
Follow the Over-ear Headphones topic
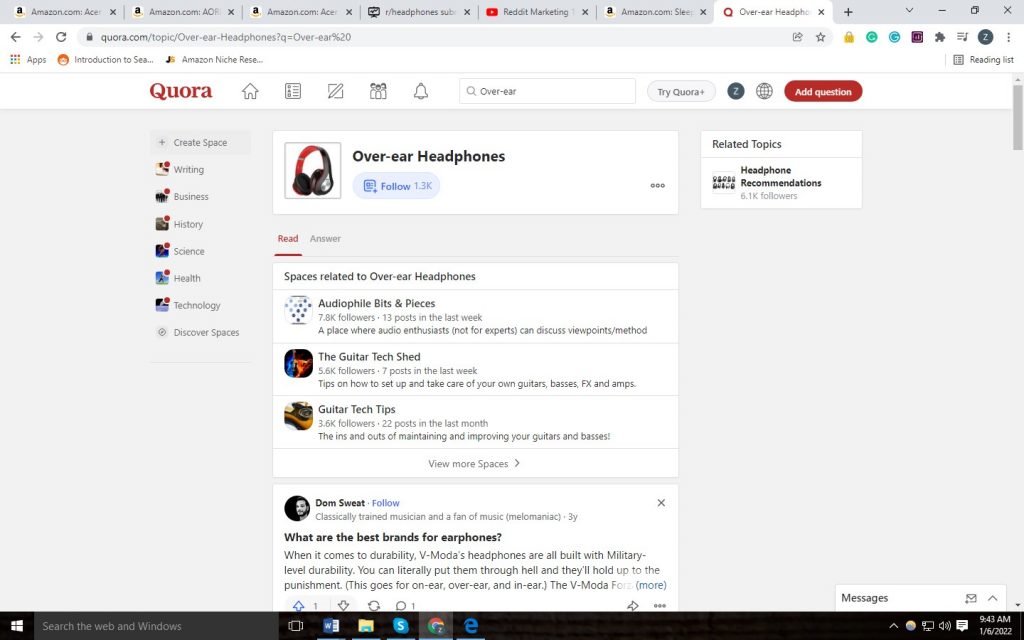coord(396,186)
